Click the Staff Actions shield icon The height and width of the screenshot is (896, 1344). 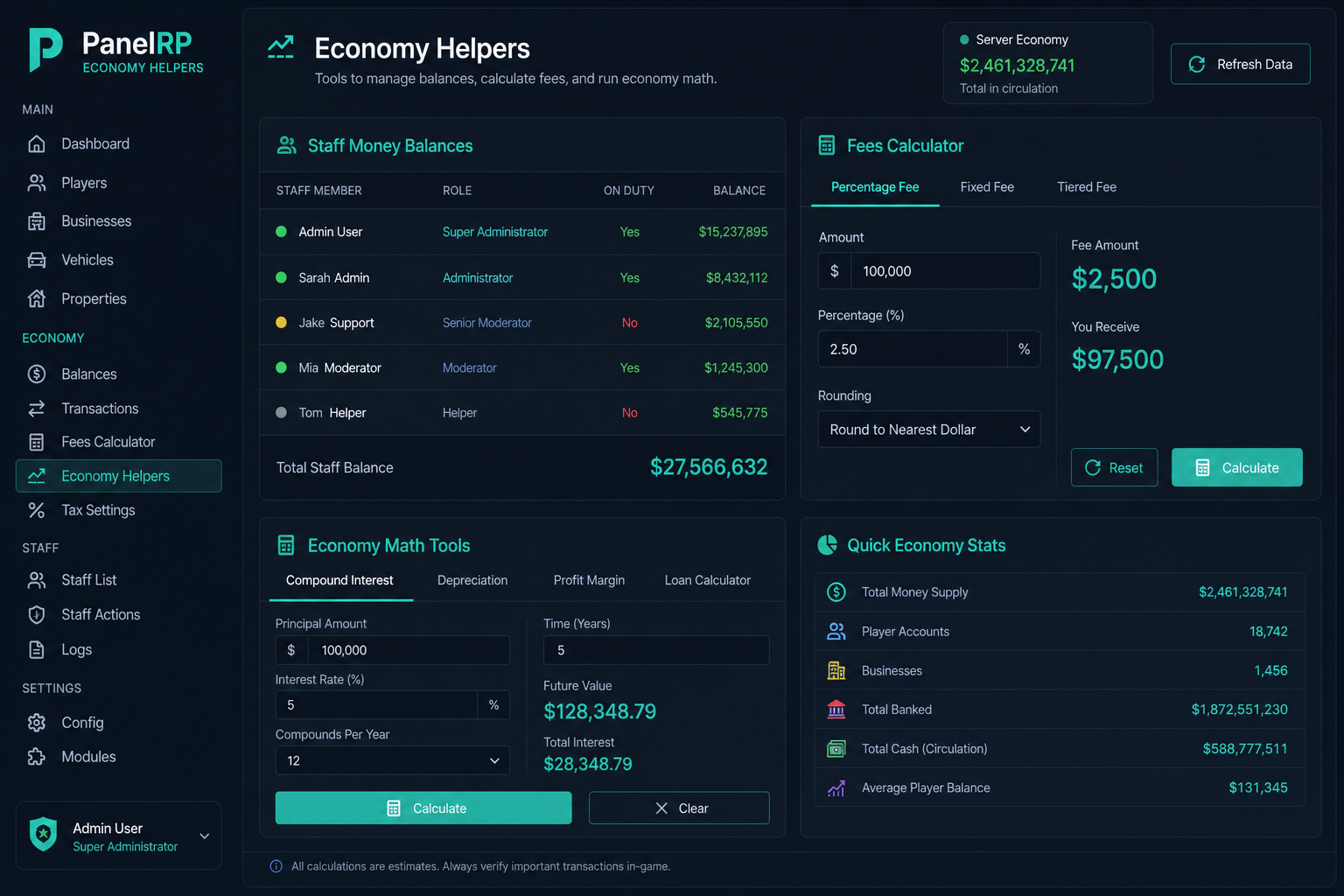click(37, 615)
